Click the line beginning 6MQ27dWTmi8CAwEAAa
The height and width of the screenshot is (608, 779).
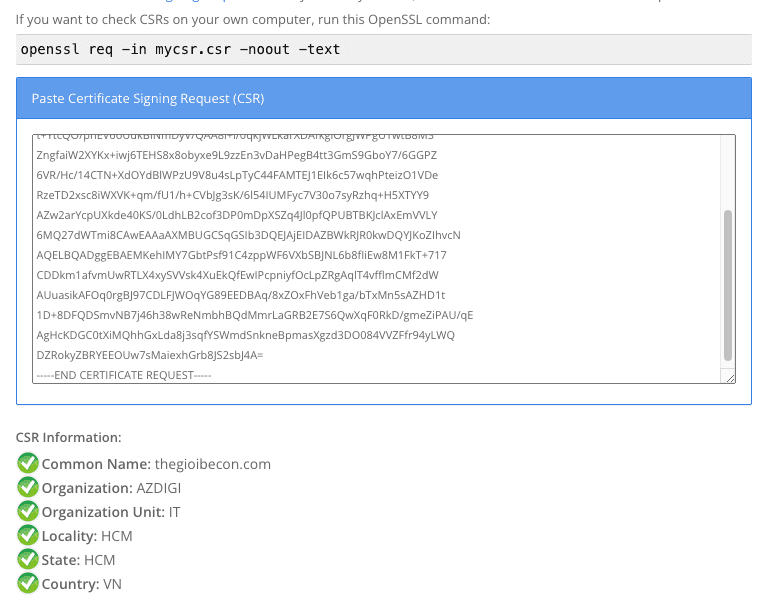[x=248, y=235]
